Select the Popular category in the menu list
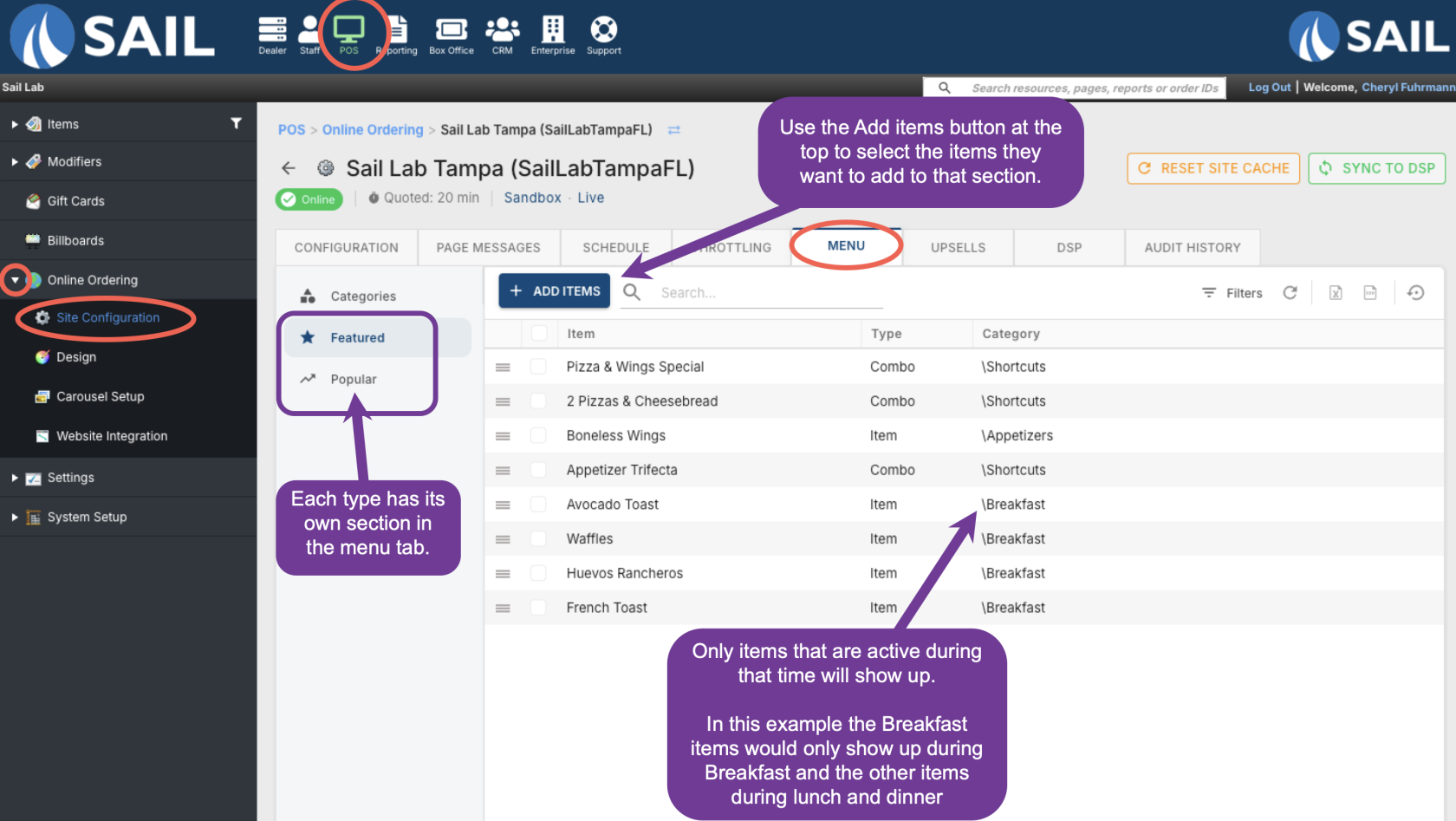This screenshot has width=1456, height=821. pyautogui.click(x=377, y=380)
